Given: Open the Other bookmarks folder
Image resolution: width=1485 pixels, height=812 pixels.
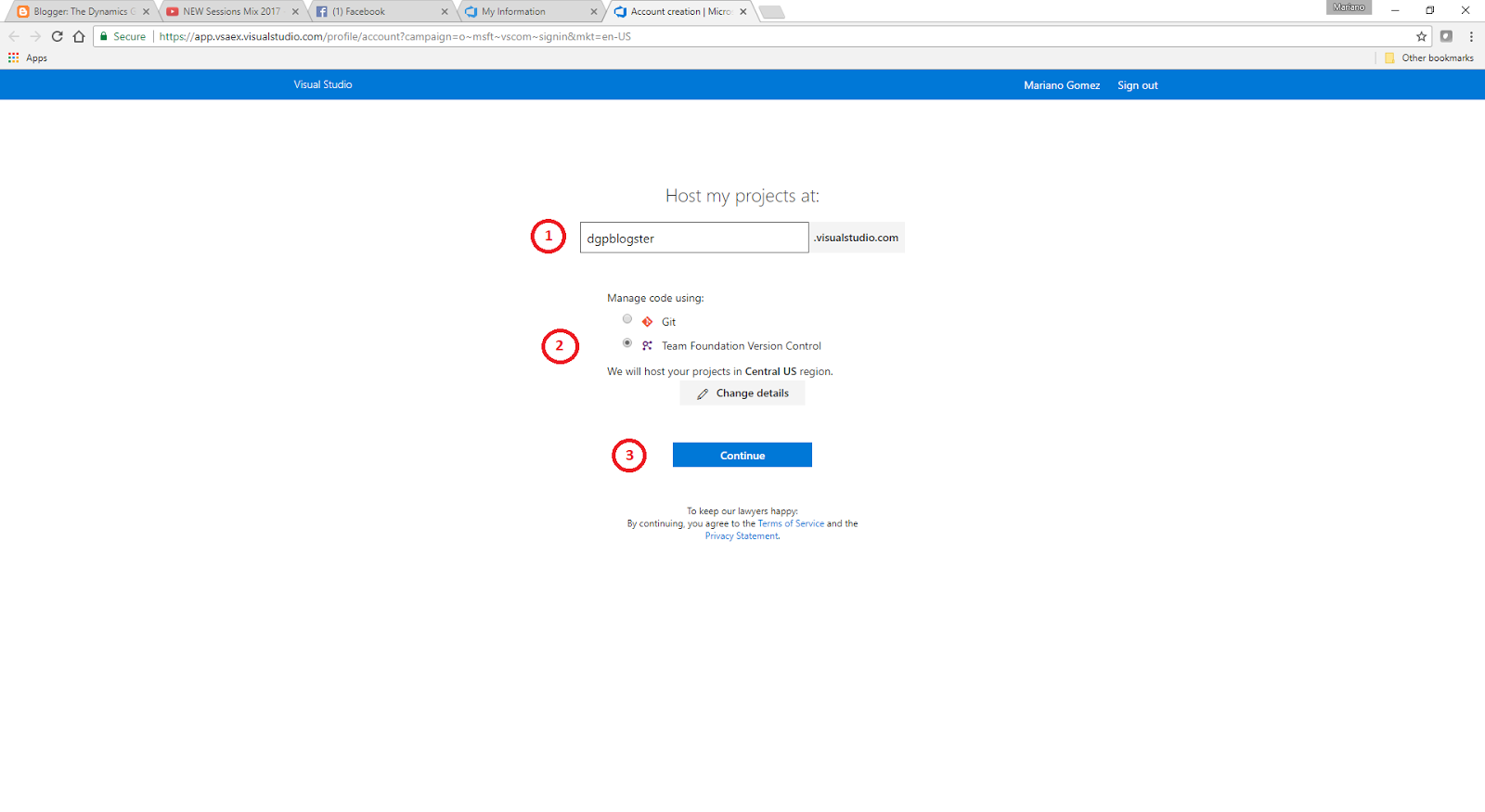Looking at the screenshot, I should click(1428, 58).
